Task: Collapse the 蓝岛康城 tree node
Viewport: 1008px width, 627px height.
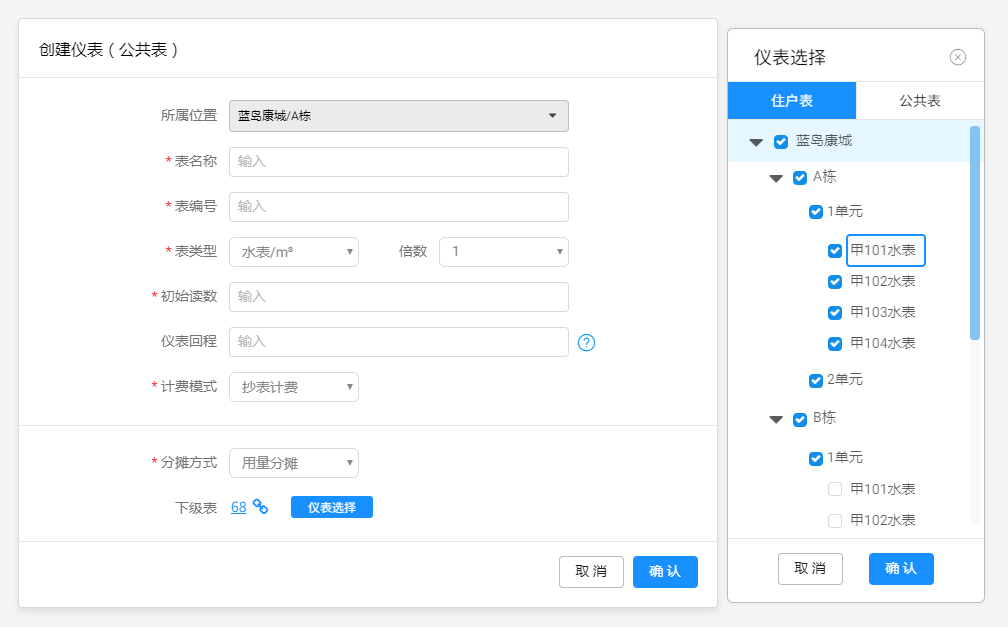Action: (756, 142)
